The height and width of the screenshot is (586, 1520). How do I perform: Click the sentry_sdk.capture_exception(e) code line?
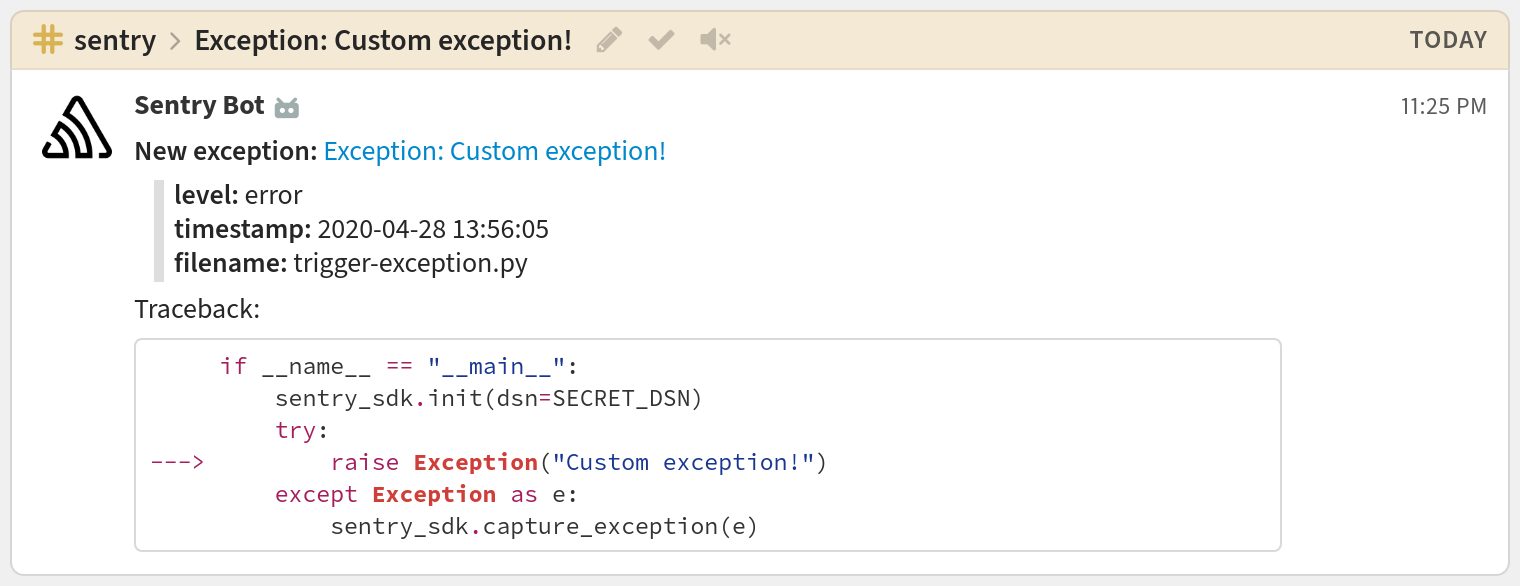544,526
